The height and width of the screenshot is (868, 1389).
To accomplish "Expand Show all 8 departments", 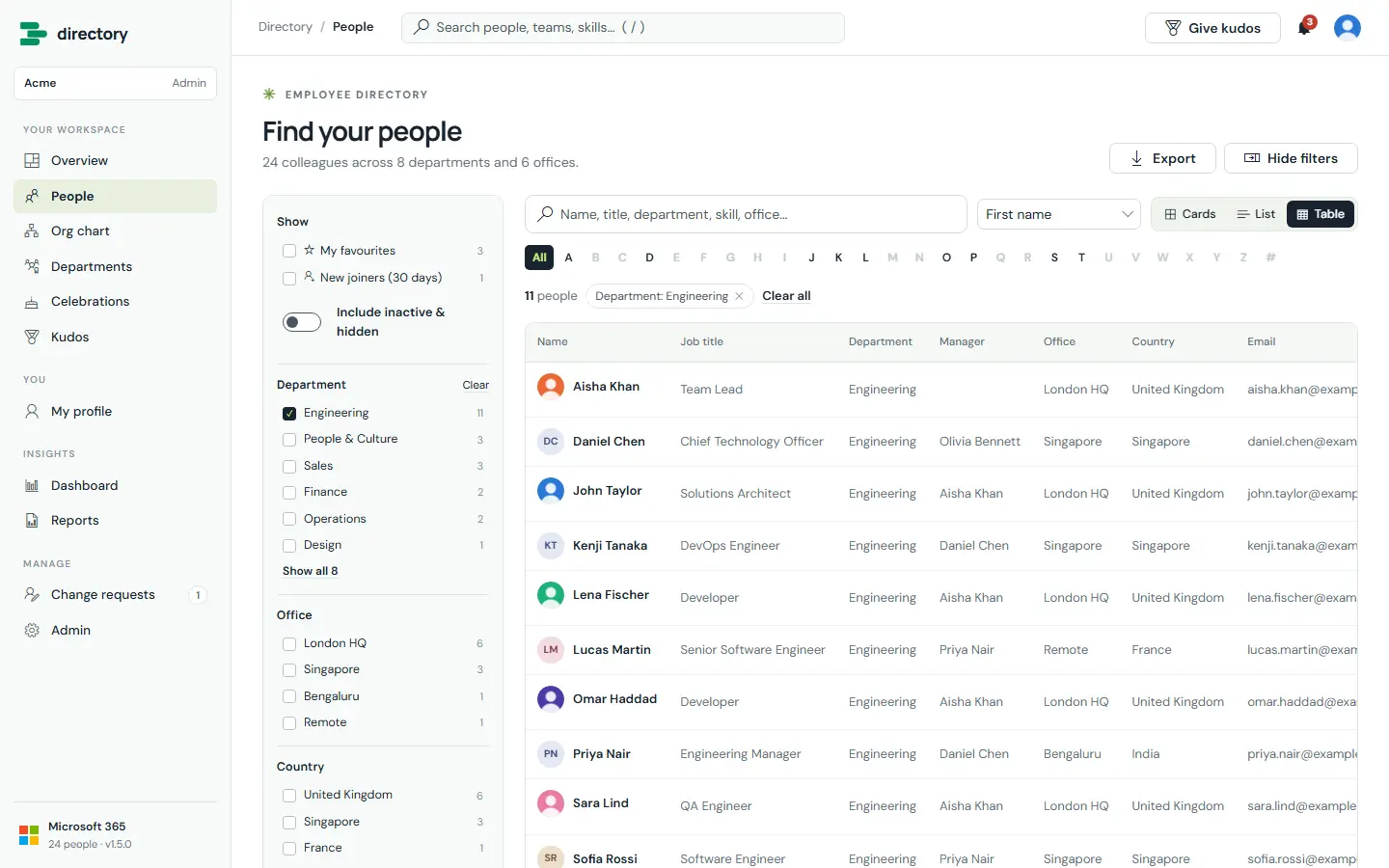I will (x=311, y=571).
